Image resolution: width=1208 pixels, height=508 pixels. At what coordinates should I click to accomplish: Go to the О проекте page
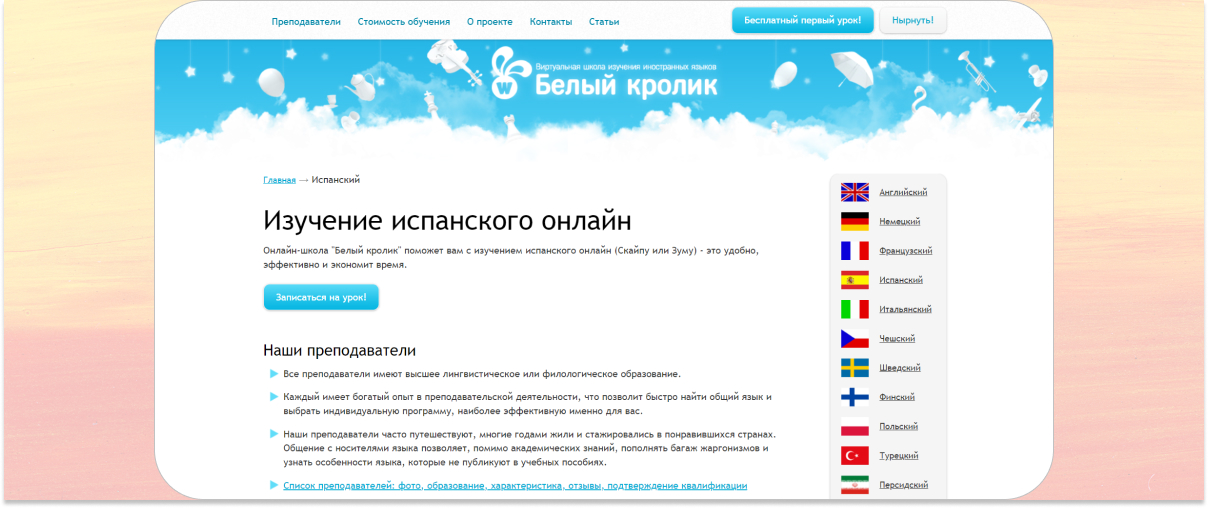[x=489, y=21]
